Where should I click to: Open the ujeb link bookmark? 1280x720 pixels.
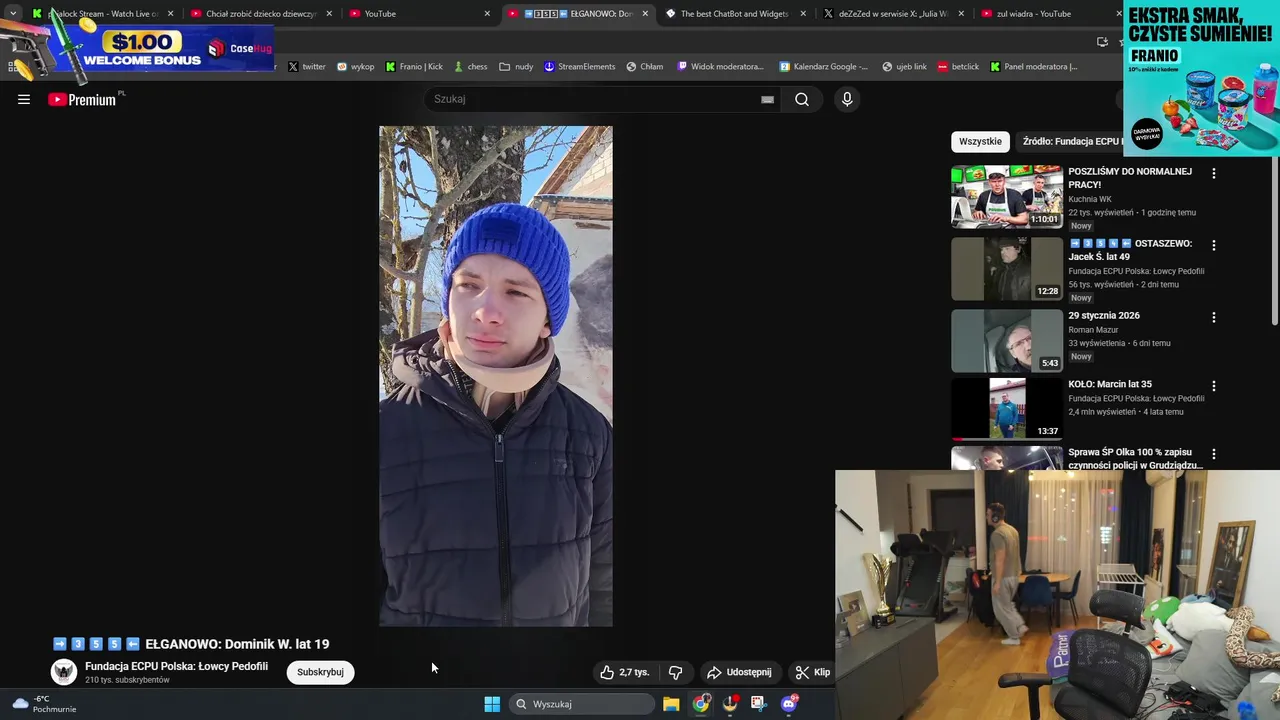[x=905, y=67]
